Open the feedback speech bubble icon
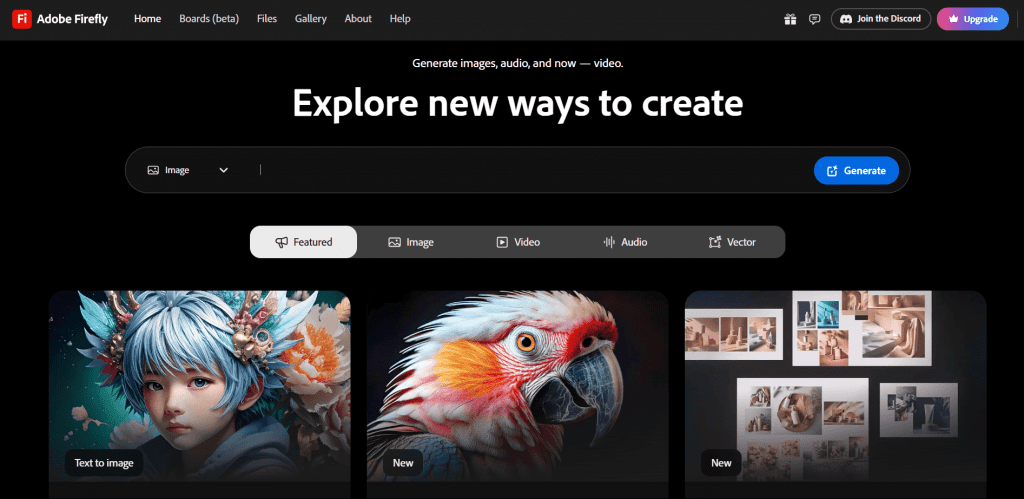This screenshot has height=499, width=1024. click(814, 19)
